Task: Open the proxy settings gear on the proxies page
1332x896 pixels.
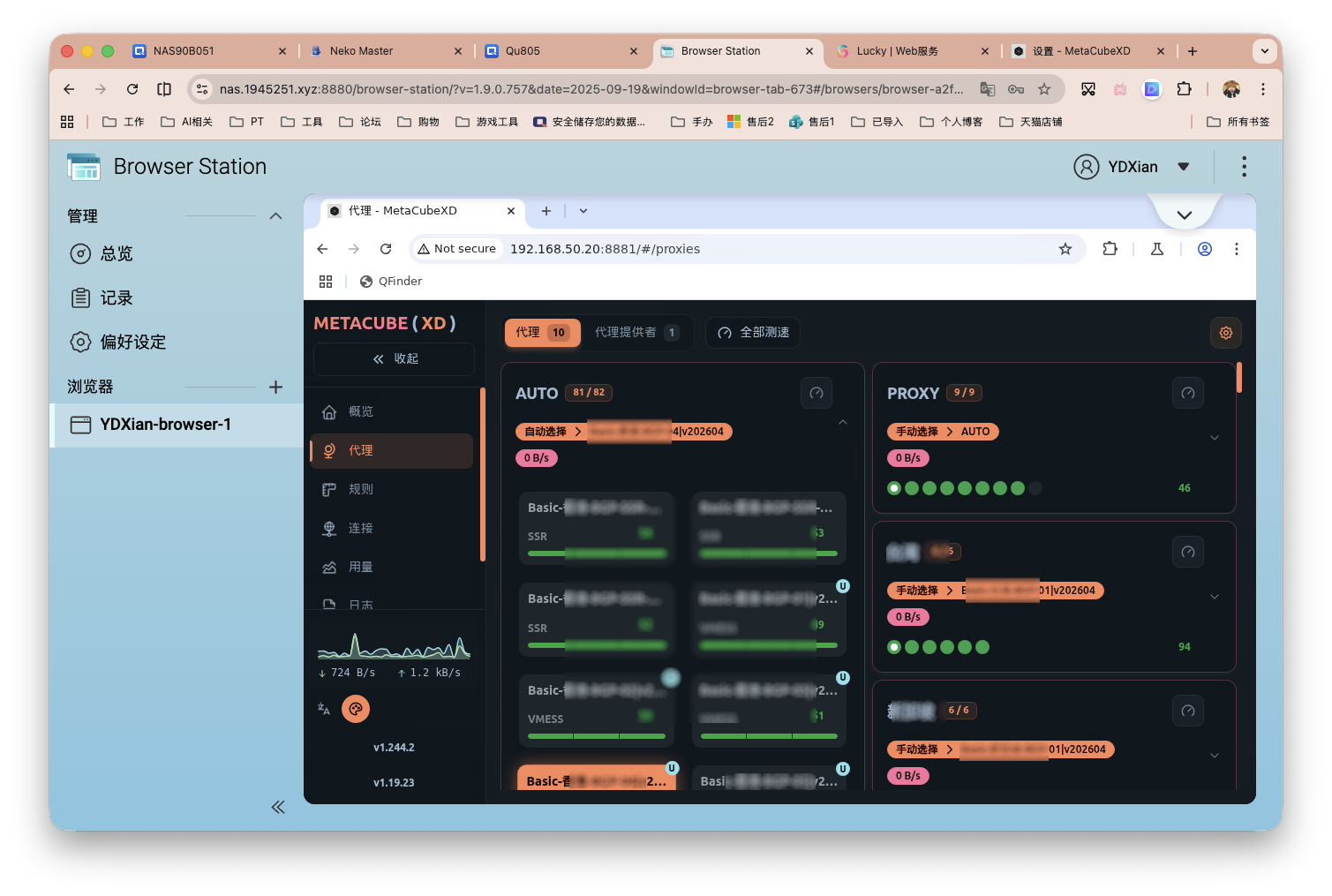Action: 1225,333
